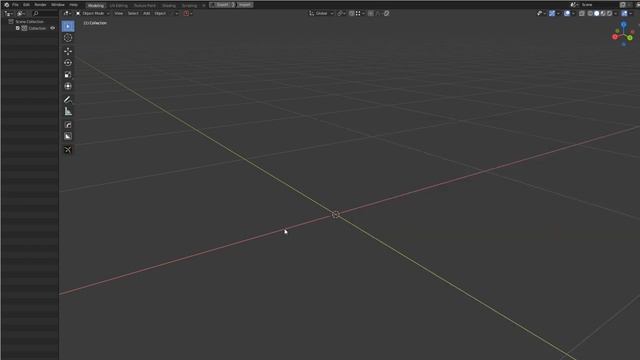Activate the Rotate tool
The width and height of the screenshot is (640, 360).
pos(68,63)
